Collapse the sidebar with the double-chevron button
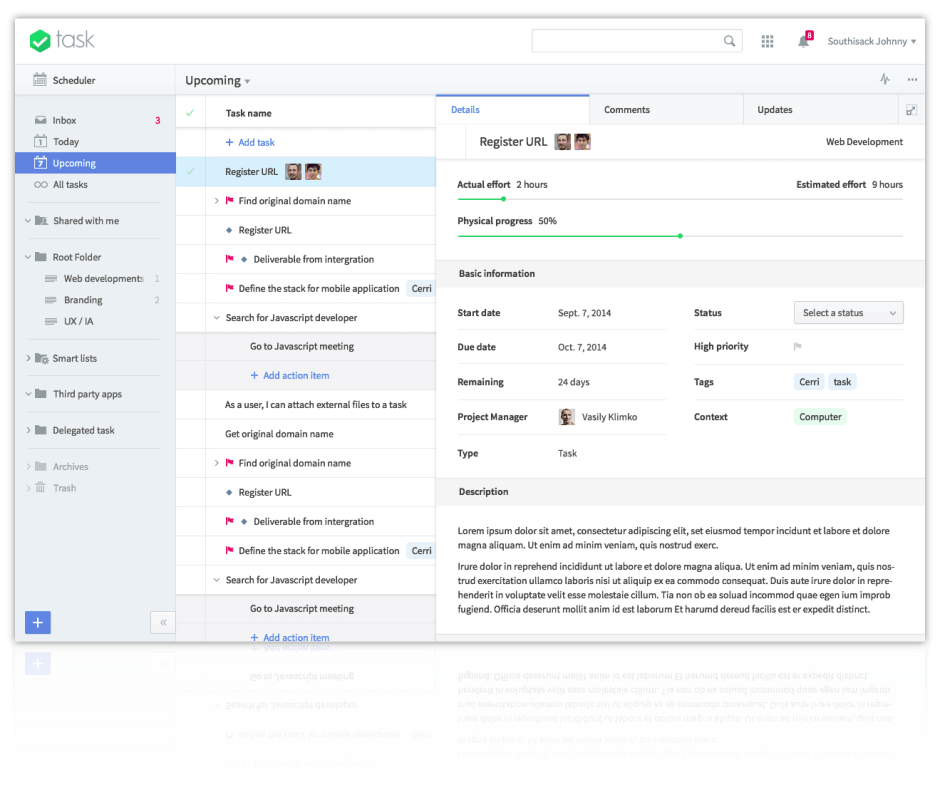The width and height of the screenshot is (940, 800). 163,622
